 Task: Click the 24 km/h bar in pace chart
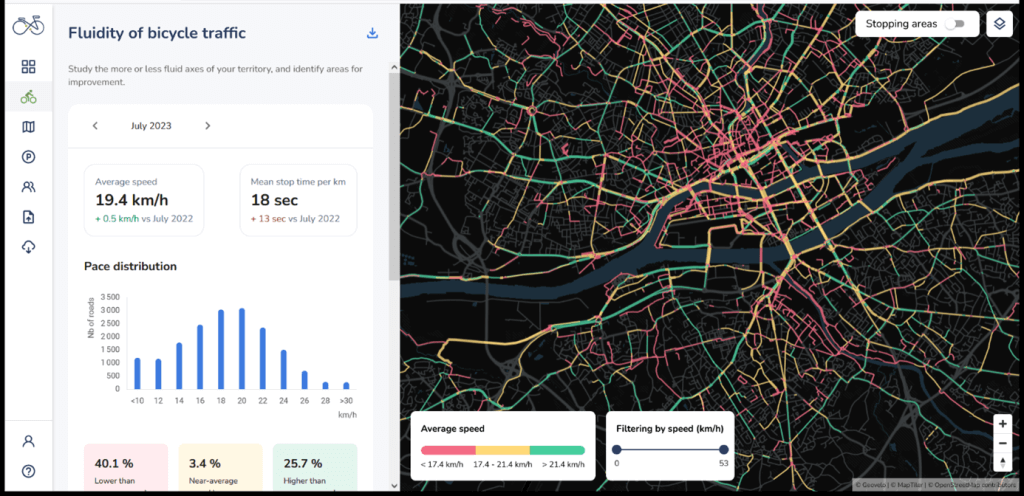click(283, 369)
